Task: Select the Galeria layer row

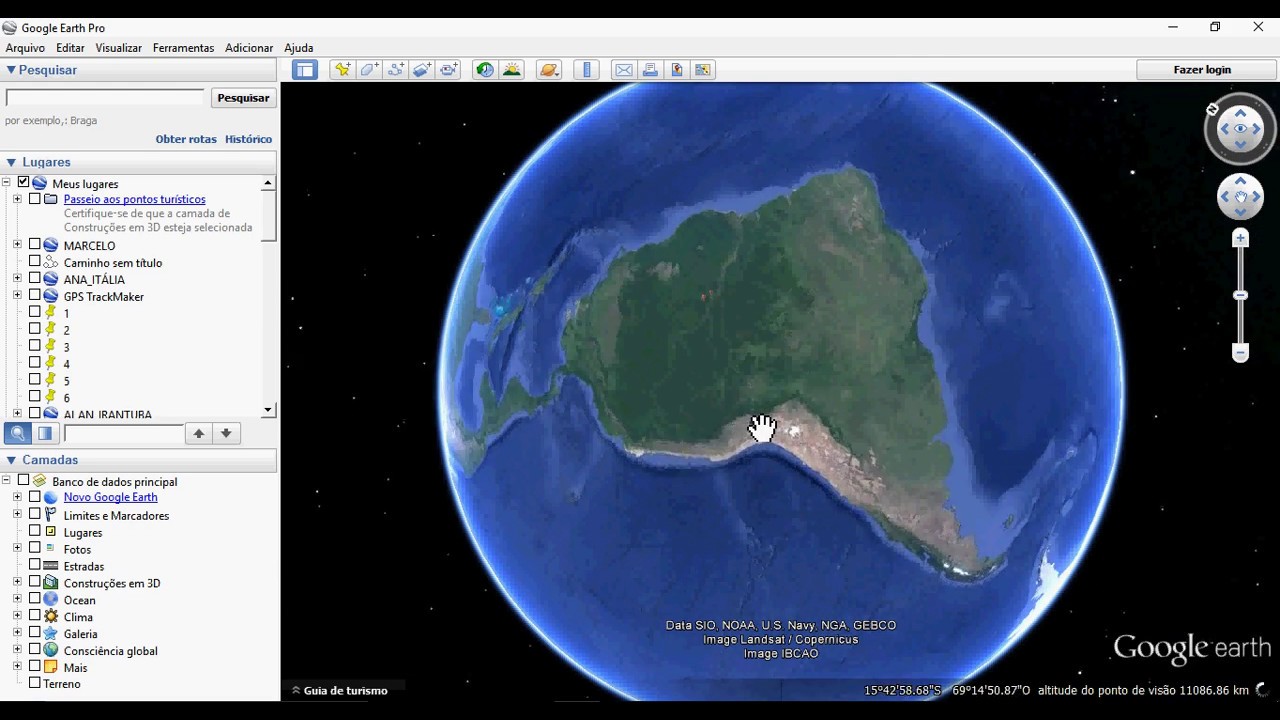Action: [80, 633]
